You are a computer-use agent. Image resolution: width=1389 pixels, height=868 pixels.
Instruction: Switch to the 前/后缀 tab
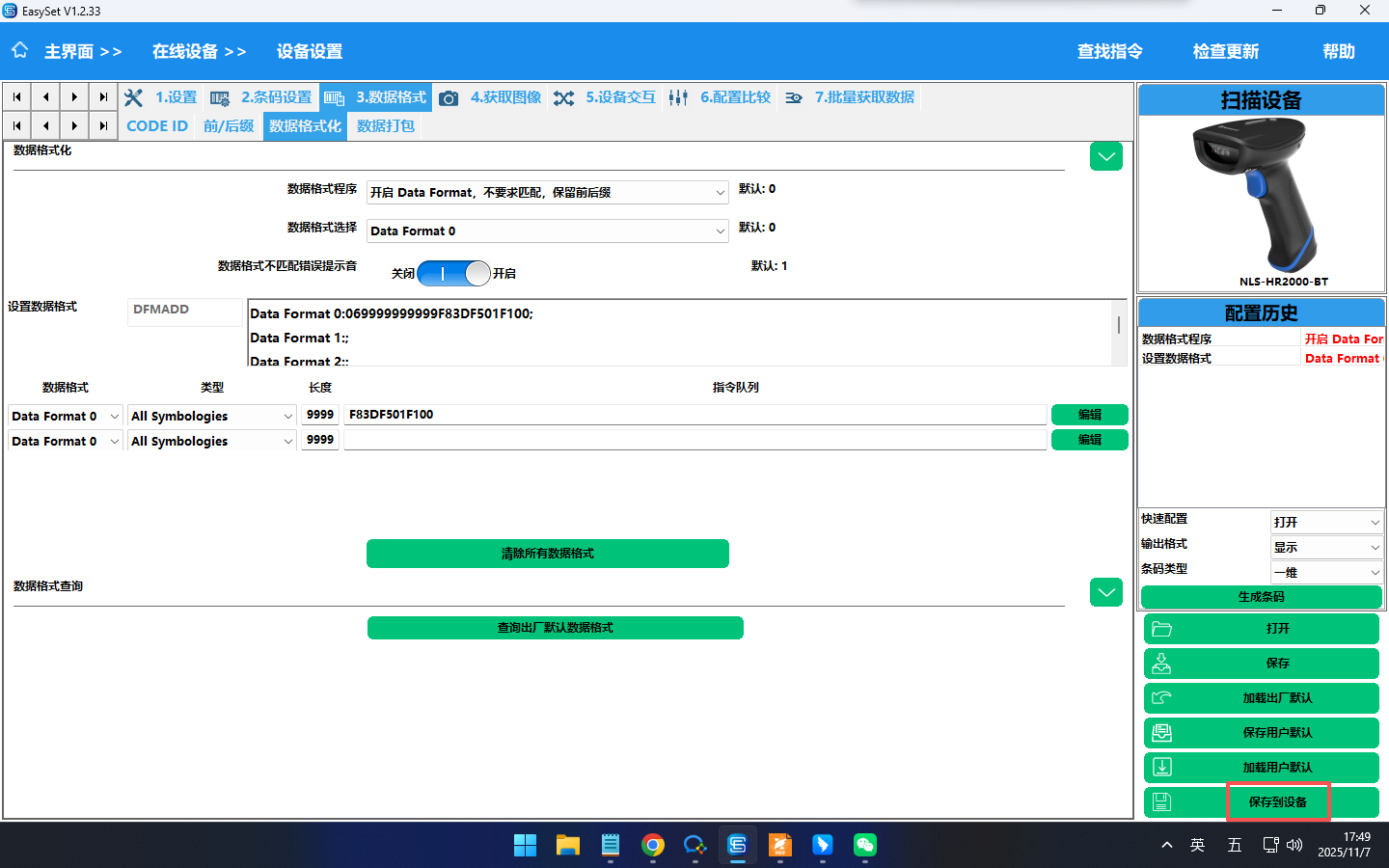pyautogui.click(x=229, y=126)
